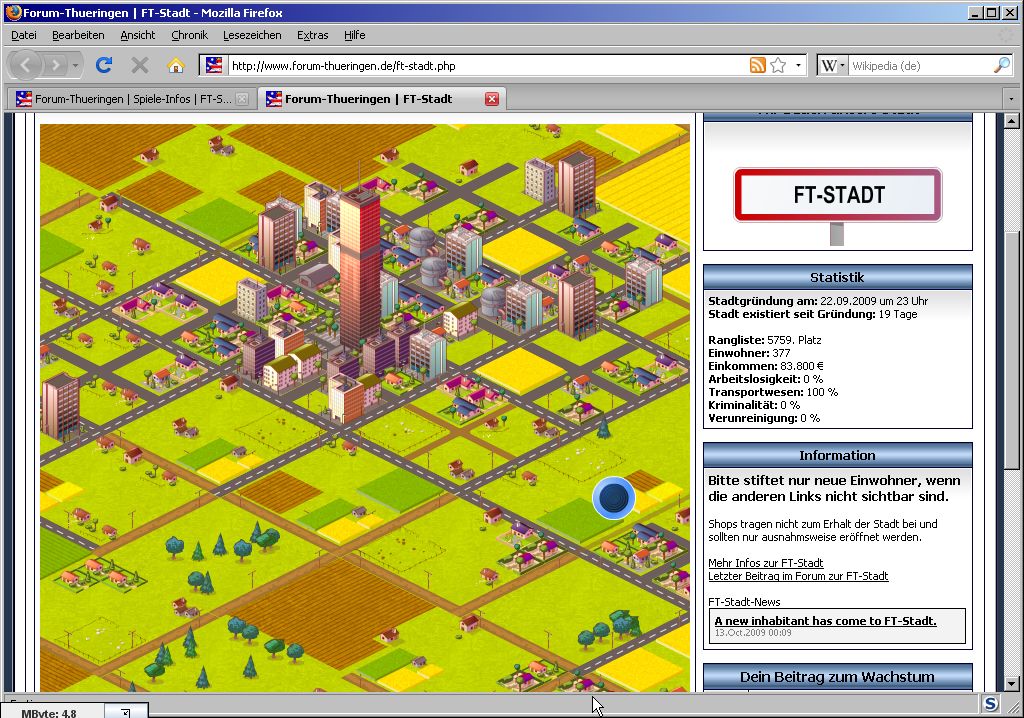Viewport: 1024px width, 718px height.
Task: Open the Ansicht menu
Action: point(138,35)
